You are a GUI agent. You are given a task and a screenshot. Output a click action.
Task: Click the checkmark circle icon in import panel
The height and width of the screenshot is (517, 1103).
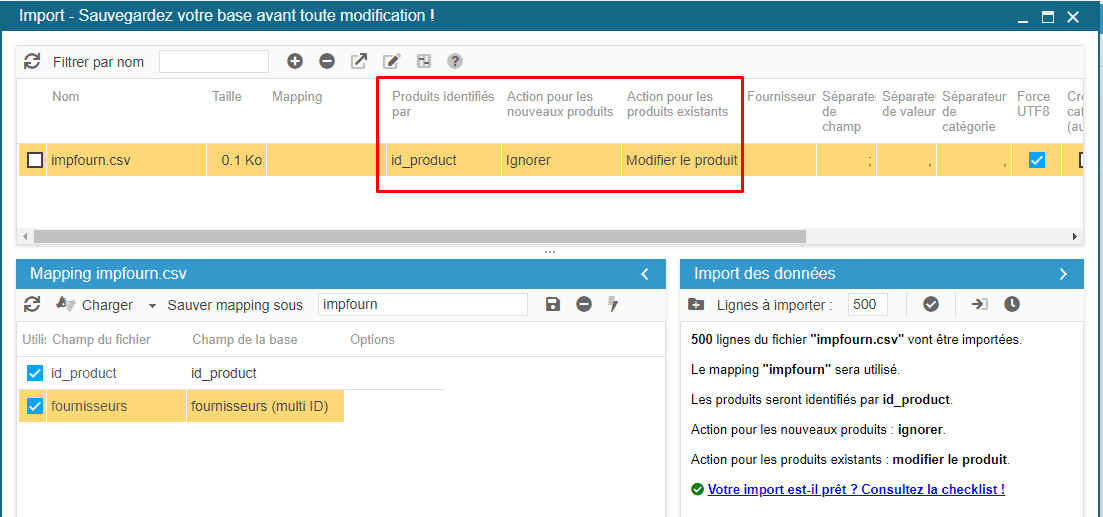[931, 304]
